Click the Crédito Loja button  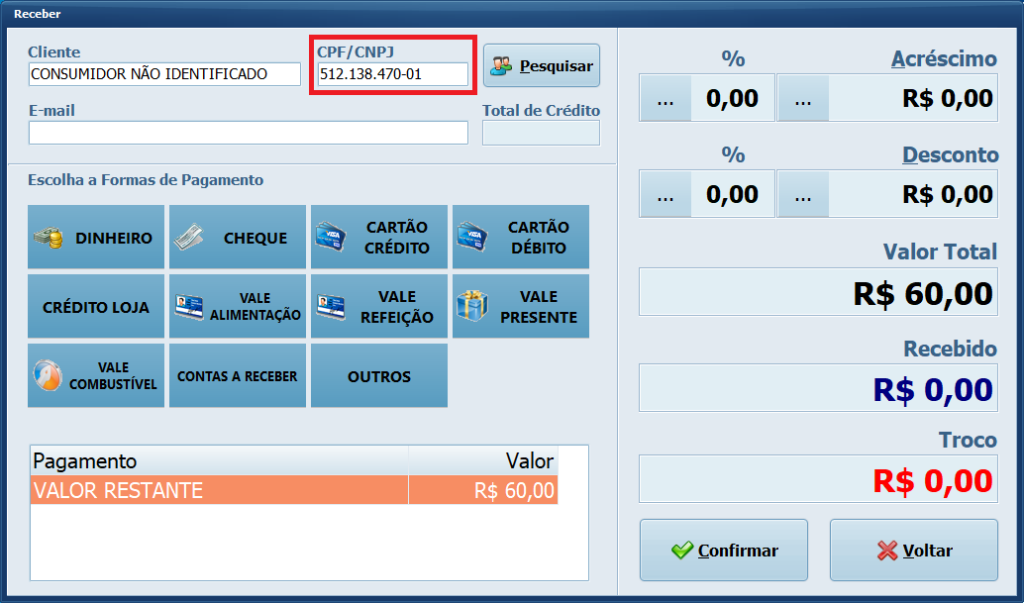coord(96,306)
